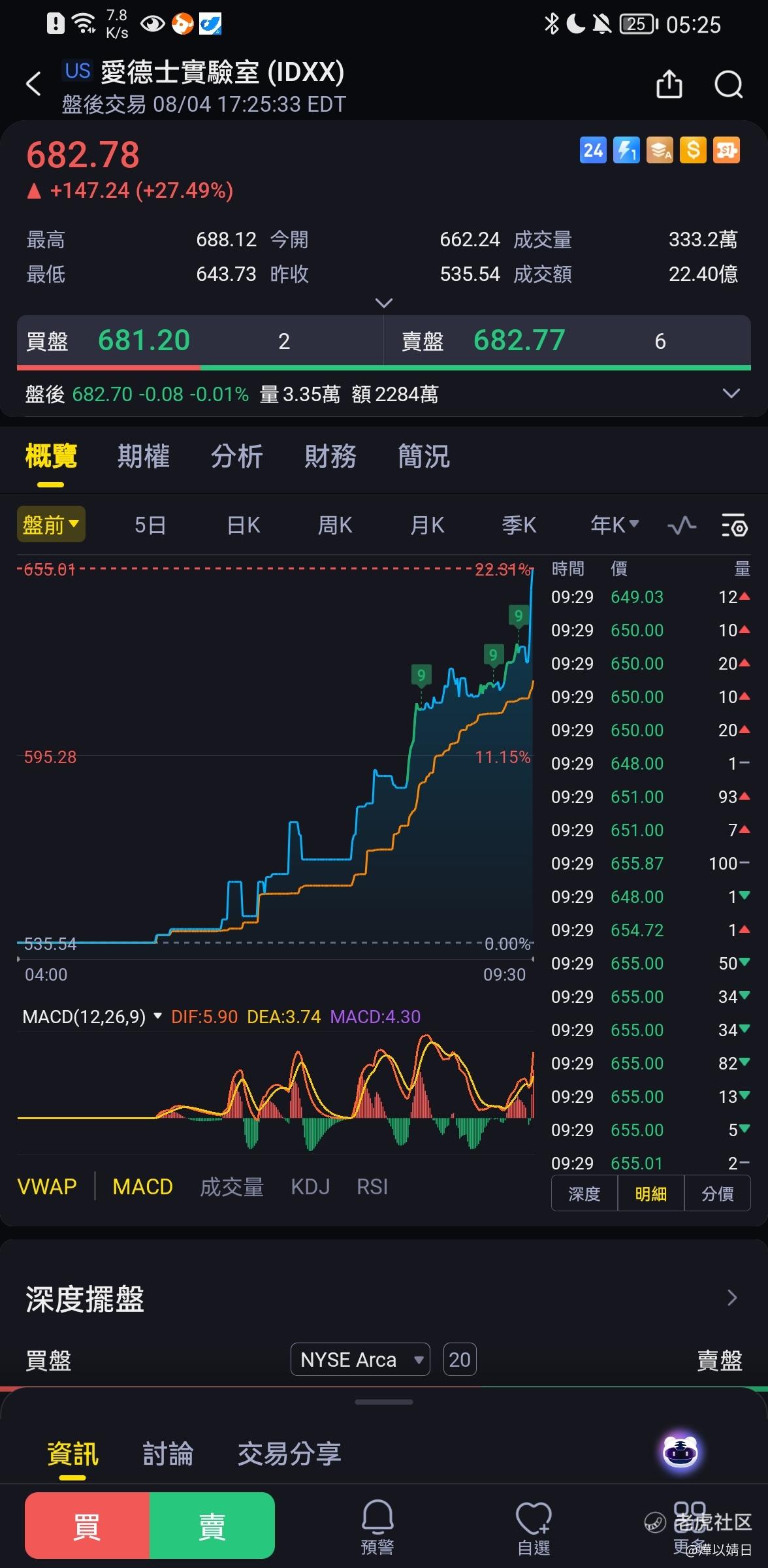
Task: Open 深度擺盤 detail arrow
Action: point(732,1298)
